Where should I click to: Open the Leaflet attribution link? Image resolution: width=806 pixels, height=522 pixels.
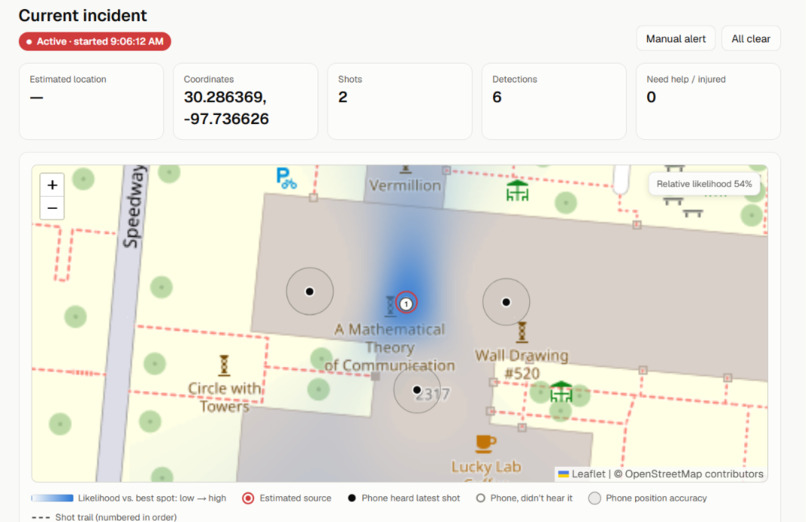coord(582,474)
